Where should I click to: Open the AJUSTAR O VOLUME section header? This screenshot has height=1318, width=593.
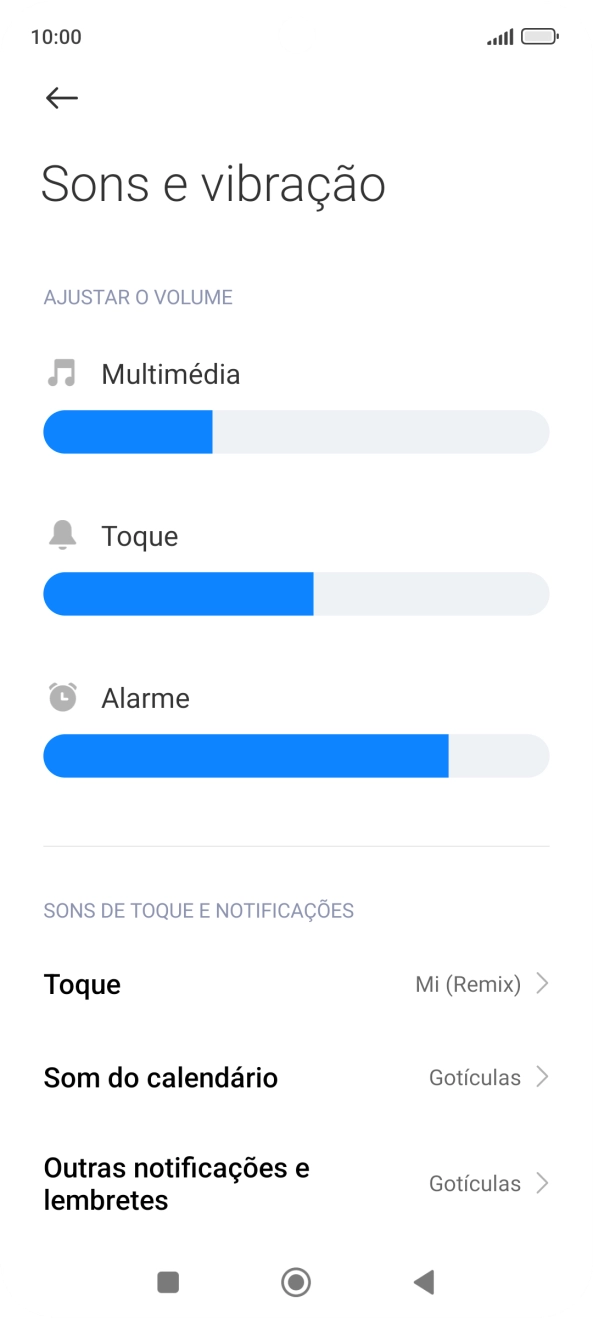coord(137,296)
